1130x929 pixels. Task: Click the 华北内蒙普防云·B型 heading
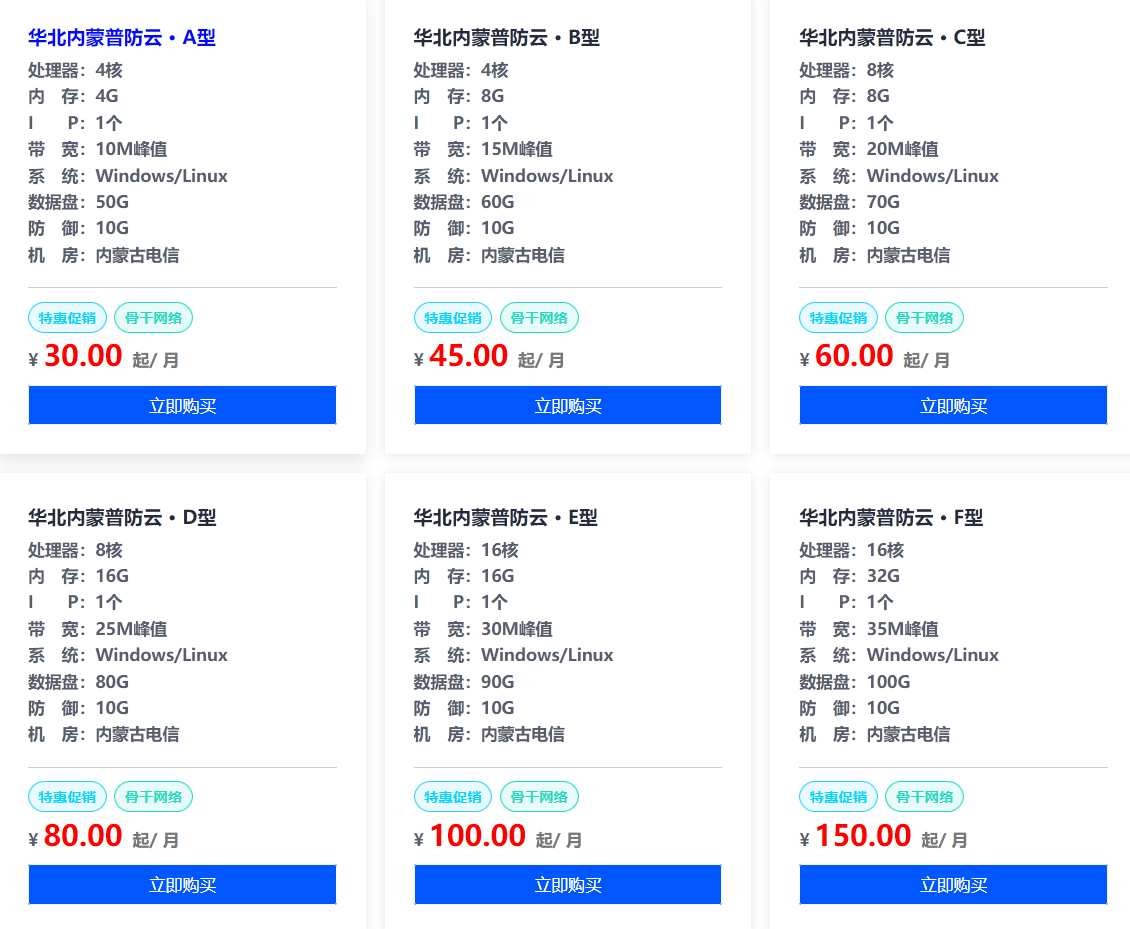[507, 38]
